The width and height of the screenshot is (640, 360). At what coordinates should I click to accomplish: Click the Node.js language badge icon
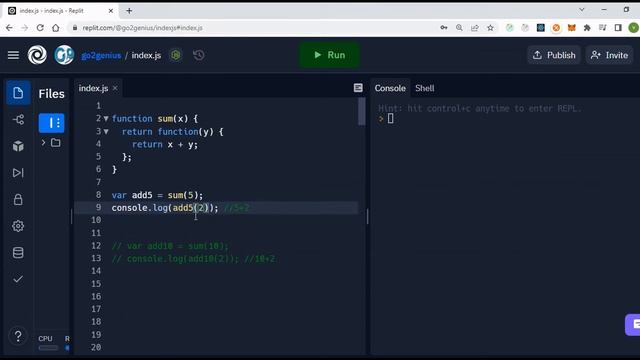(x=176, y=55)
